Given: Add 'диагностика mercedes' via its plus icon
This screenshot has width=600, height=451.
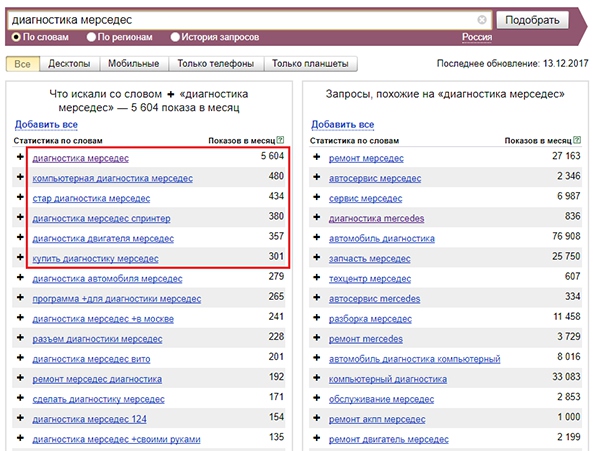Looking at the screenshot, I should coord(316,217).
